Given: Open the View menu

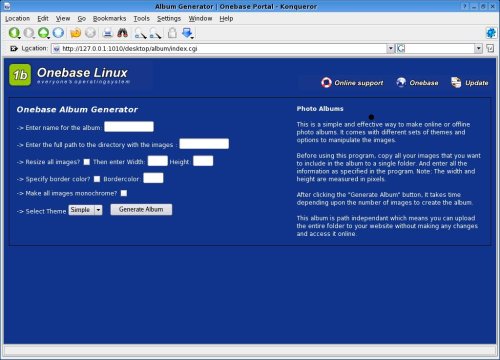Looking at the screenshot, I should (63, 19).
